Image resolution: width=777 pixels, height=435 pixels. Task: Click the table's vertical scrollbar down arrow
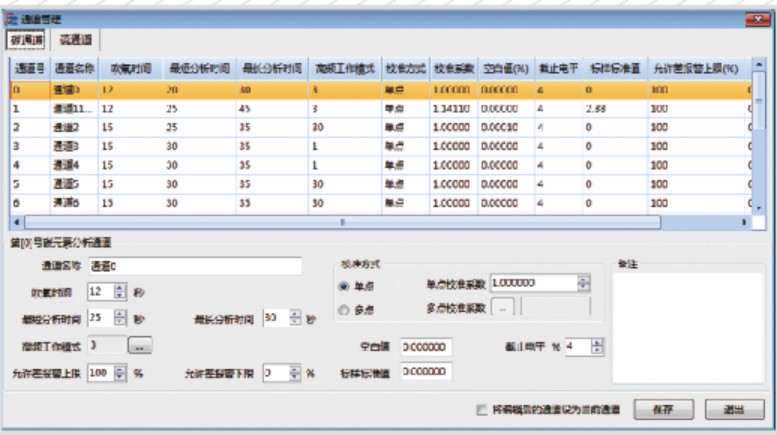tap(759, 209)
